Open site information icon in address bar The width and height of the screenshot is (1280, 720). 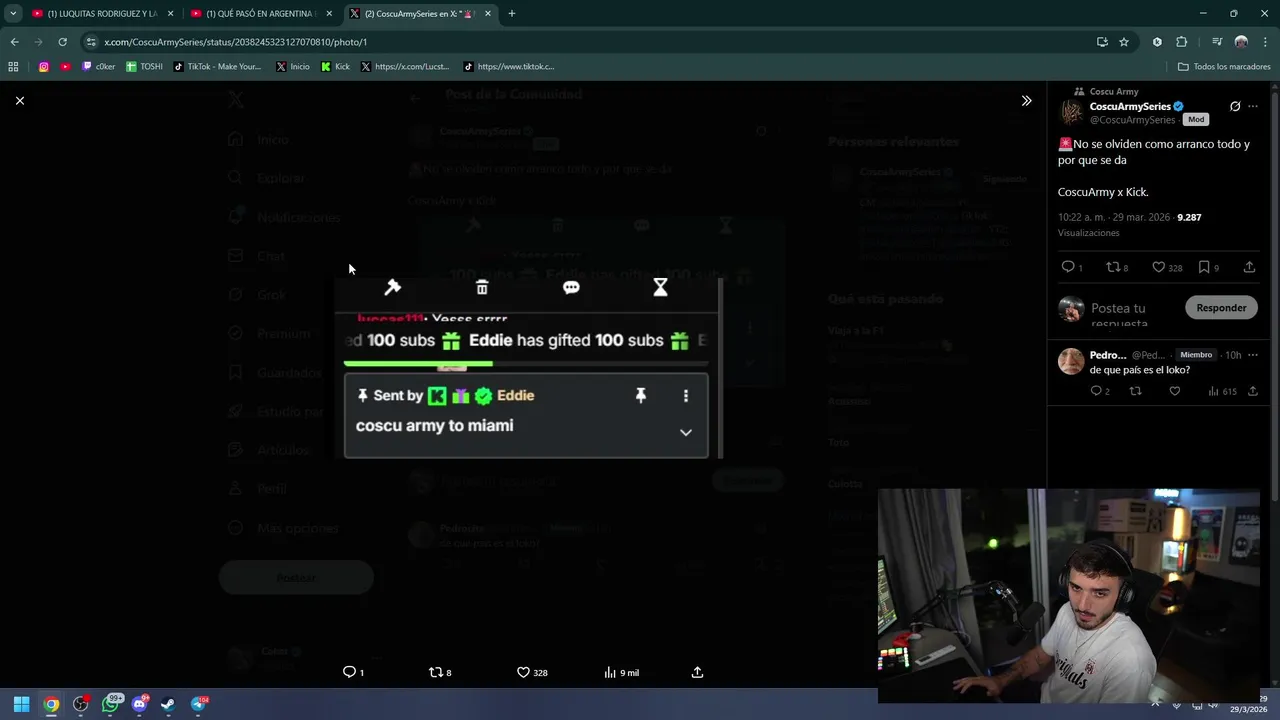92,42
